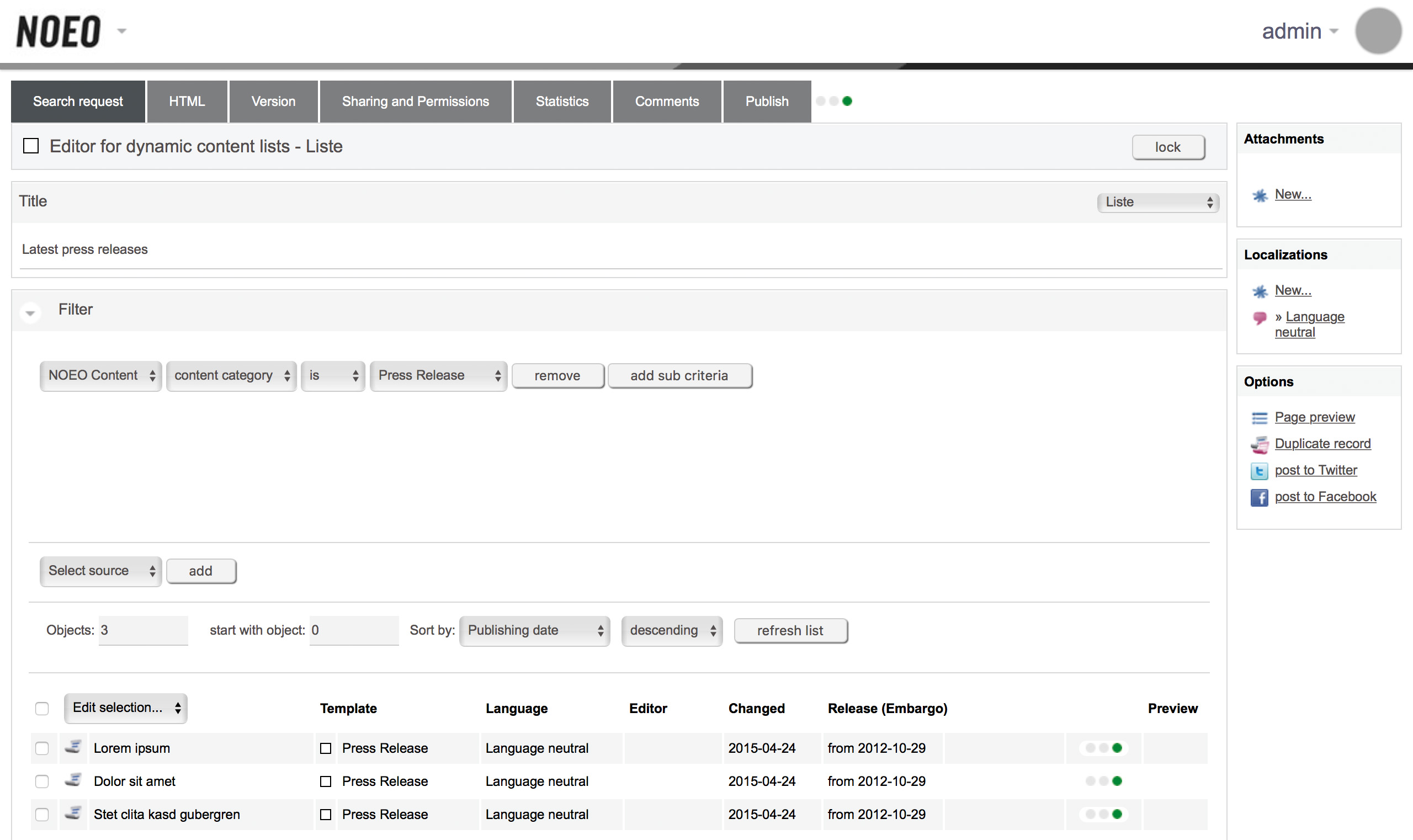Open Sharing and Permissions tab

pyautogui.click(x=416, y=102)
